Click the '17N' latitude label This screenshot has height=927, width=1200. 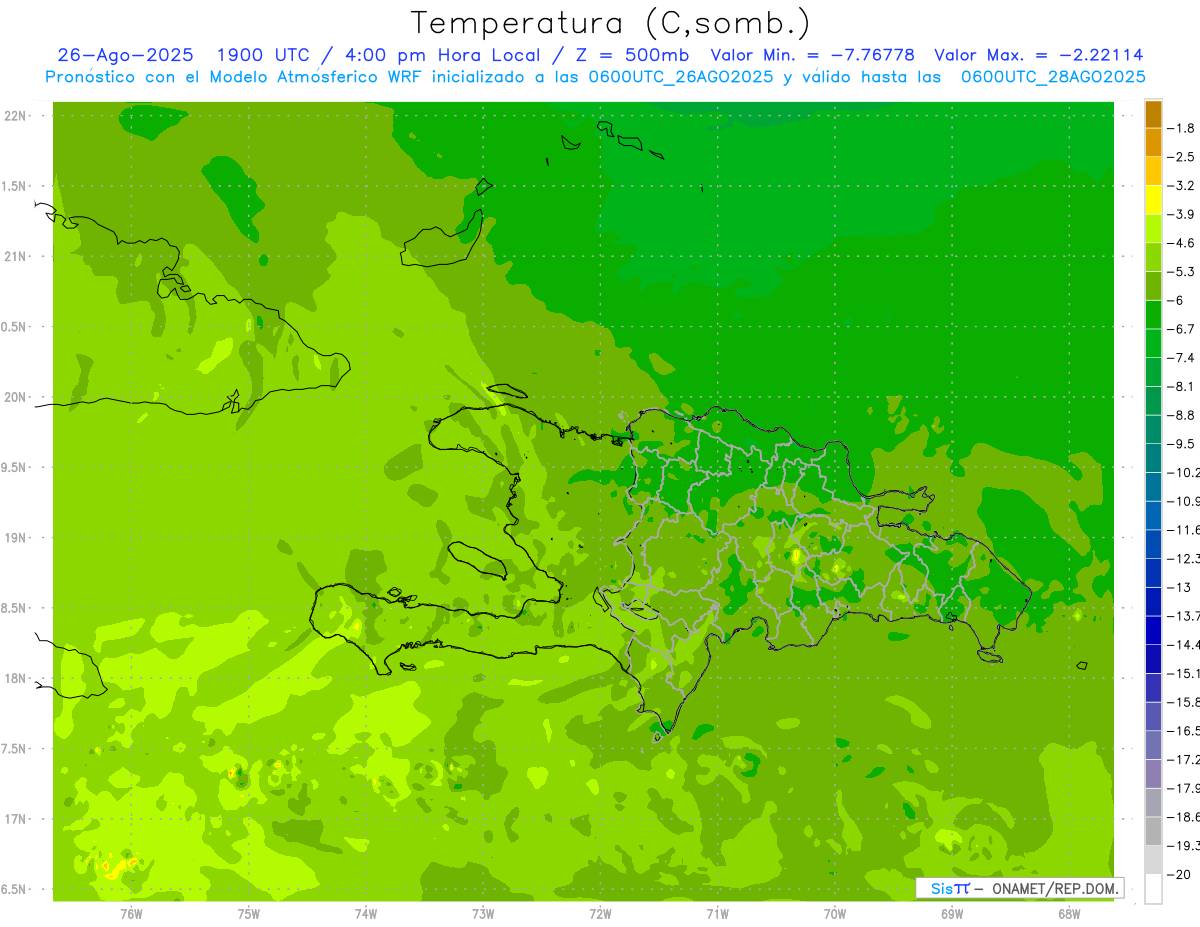pos(14,820)
